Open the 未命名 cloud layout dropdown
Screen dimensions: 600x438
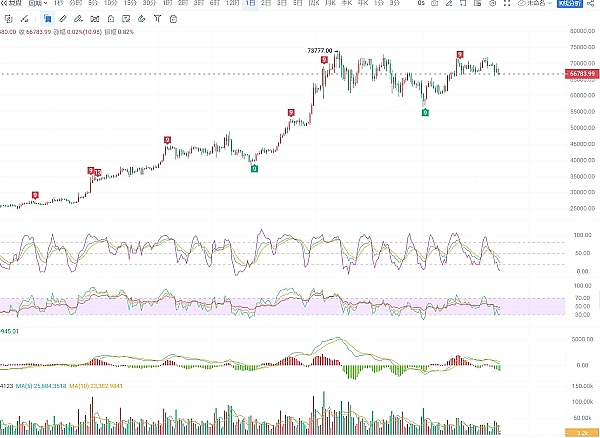(x=535, y=3)
